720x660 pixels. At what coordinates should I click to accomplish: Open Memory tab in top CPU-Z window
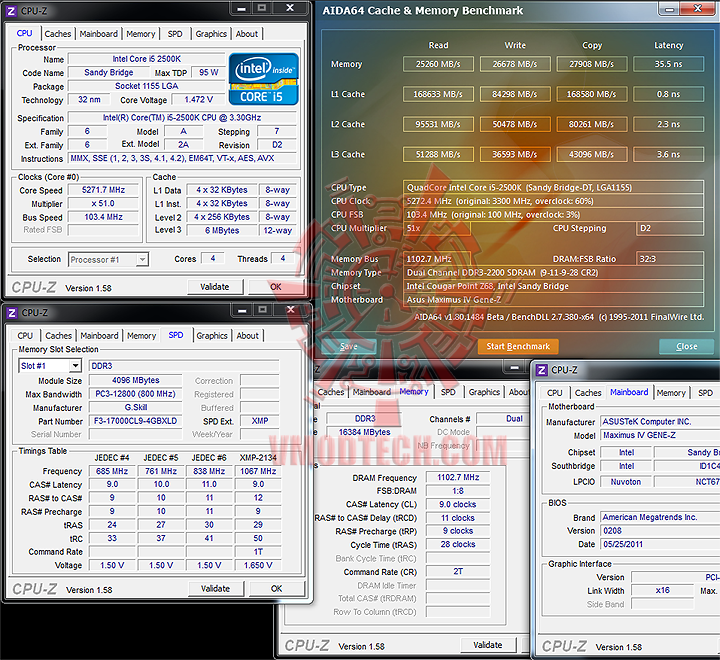(x=141, y=34)
